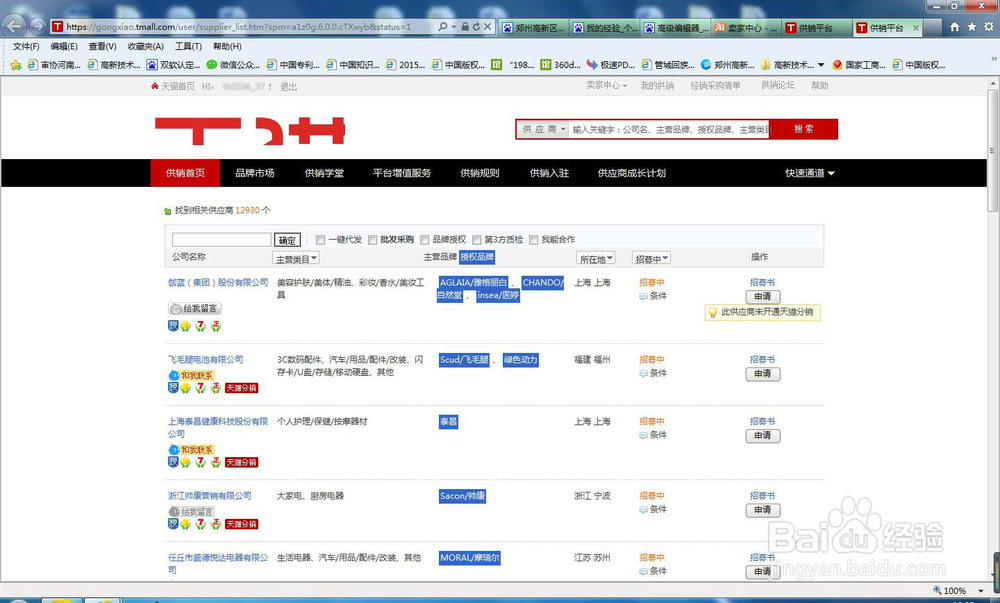Click the 7-day badge under 伽蓝（集团）股份有限公司

[x=200, y=326]
